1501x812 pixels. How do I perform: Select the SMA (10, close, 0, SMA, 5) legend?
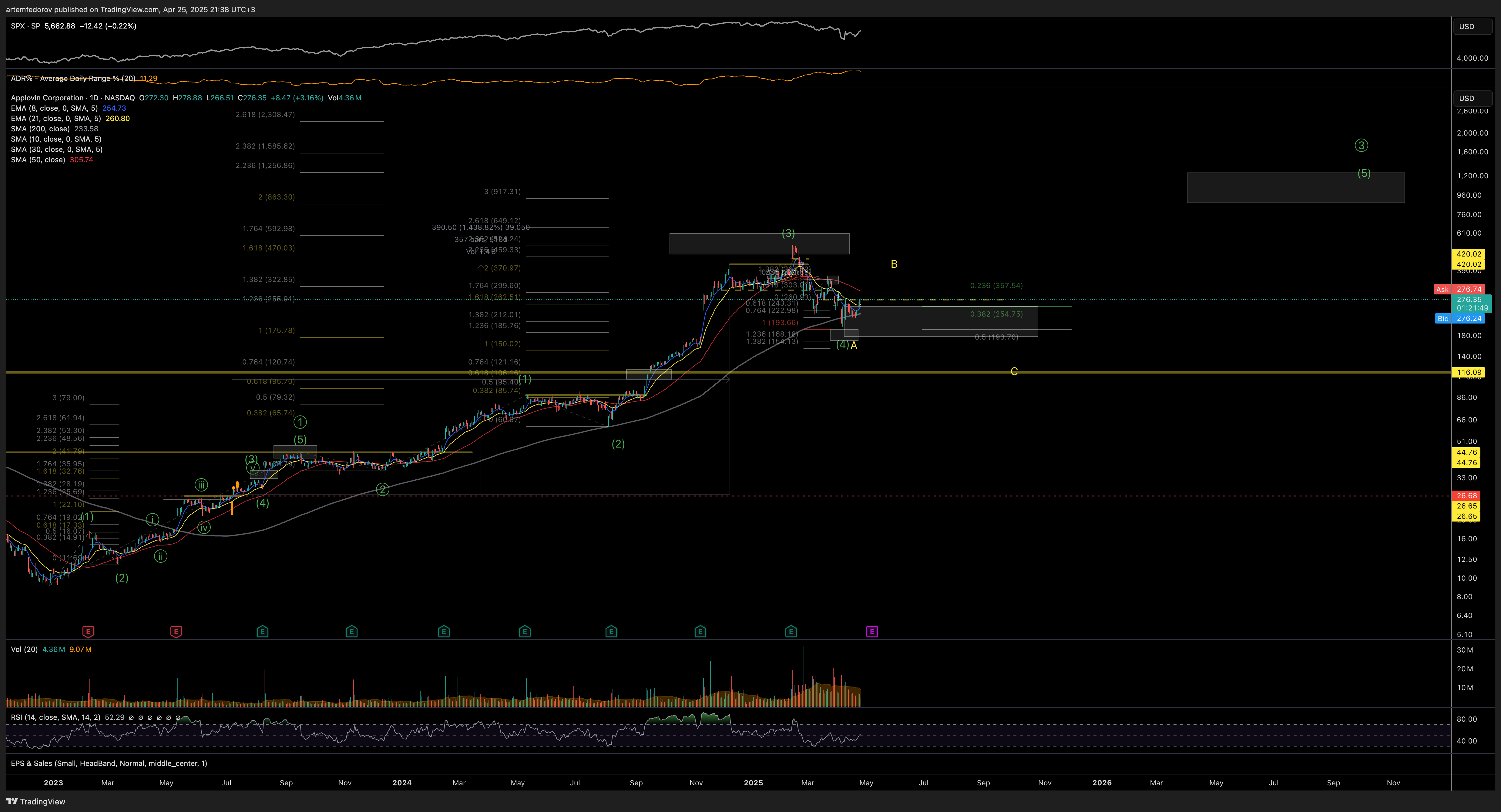click(x=56, y=139)
